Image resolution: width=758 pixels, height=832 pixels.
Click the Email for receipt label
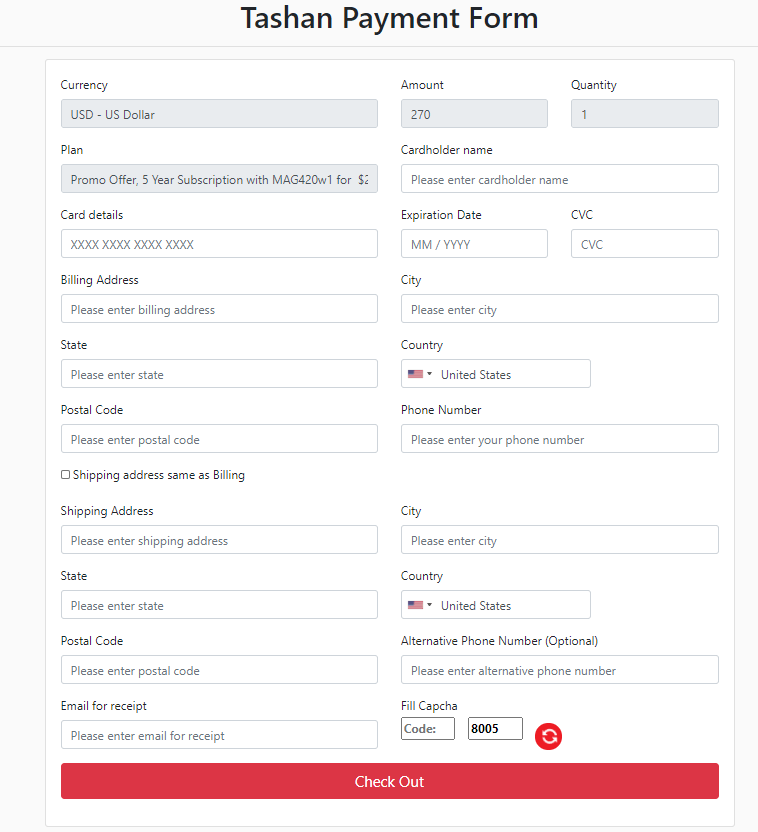pos(103,706)
